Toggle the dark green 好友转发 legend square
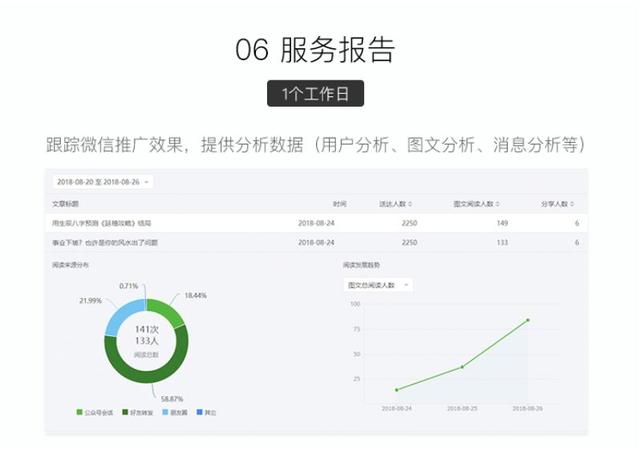Image resolution: width=640 pixels, height=467 pixels. pos(125,412)
